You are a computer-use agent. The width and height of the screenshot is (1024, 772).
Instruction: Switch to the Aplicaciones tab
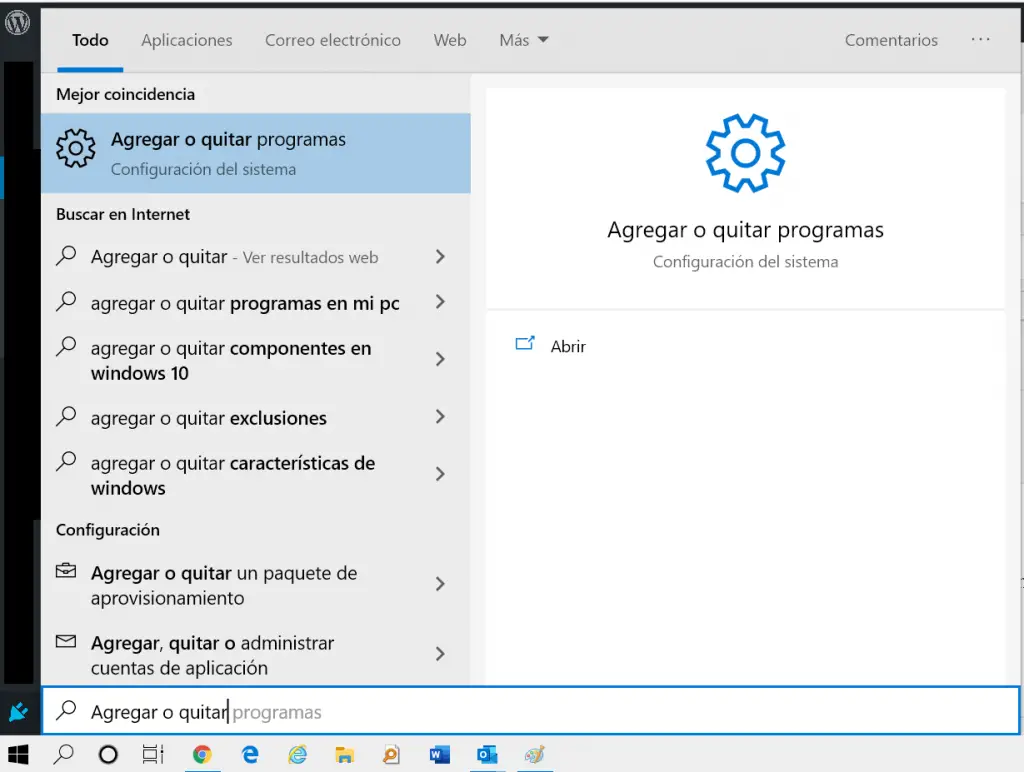click(x=187, y=40)
